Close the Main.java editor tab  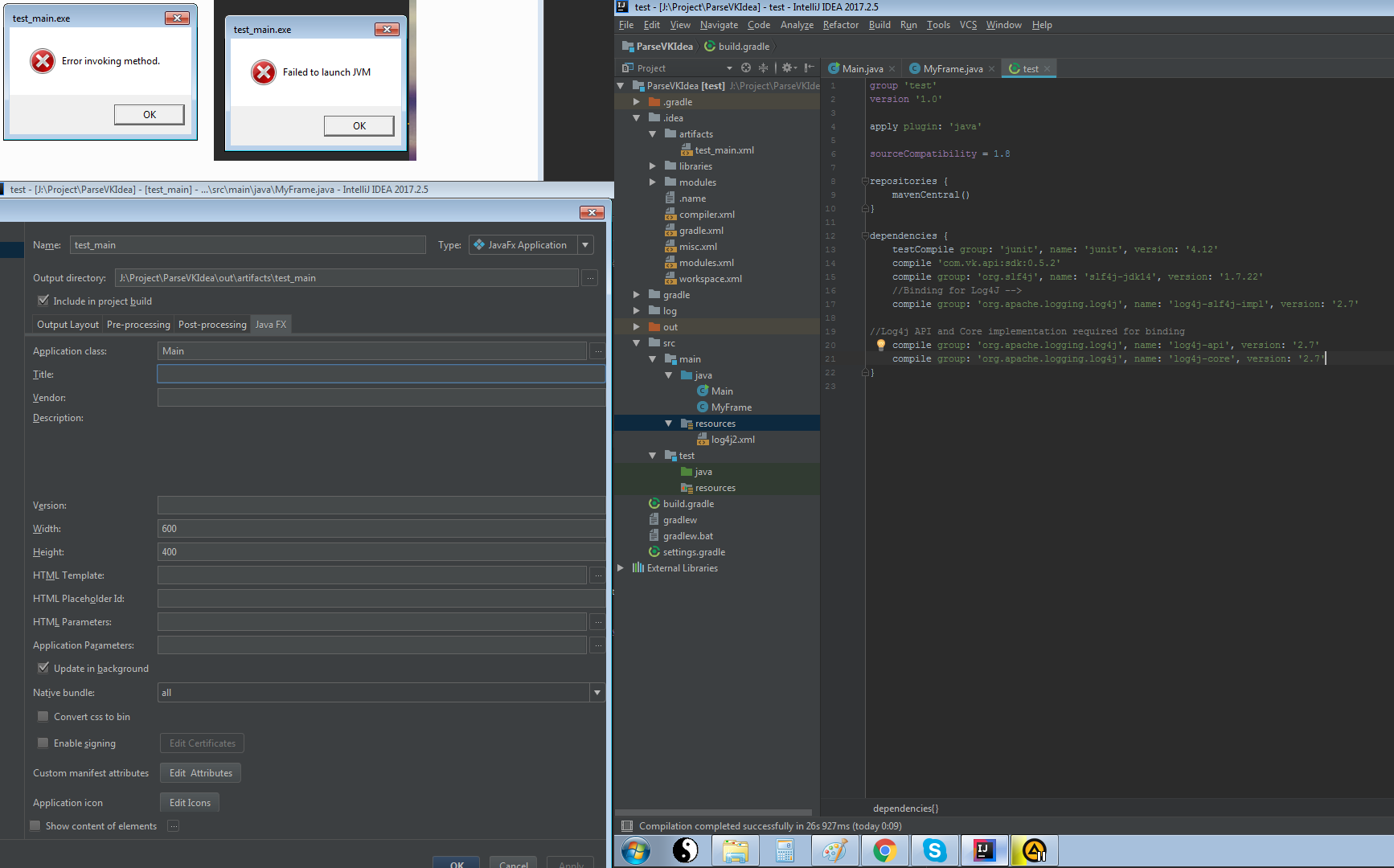892,69
